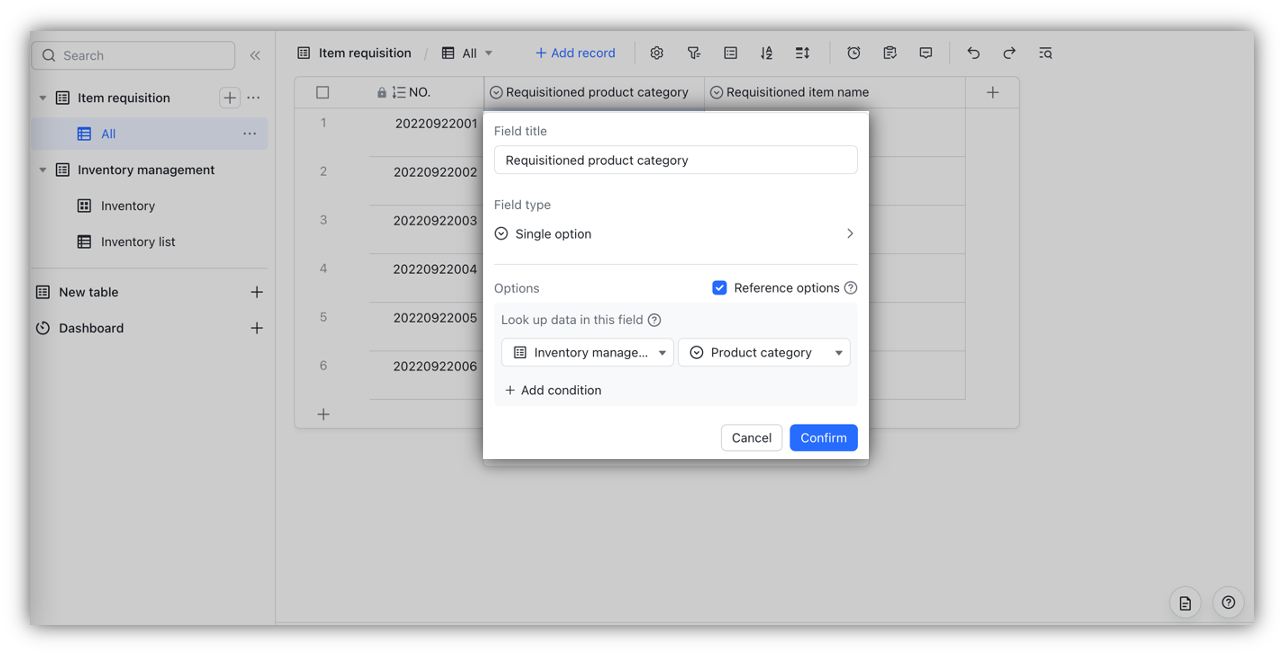1284x656 pixels.
Task: Open the Item requisition breadcrumb menu
Action: coord(363,52)
